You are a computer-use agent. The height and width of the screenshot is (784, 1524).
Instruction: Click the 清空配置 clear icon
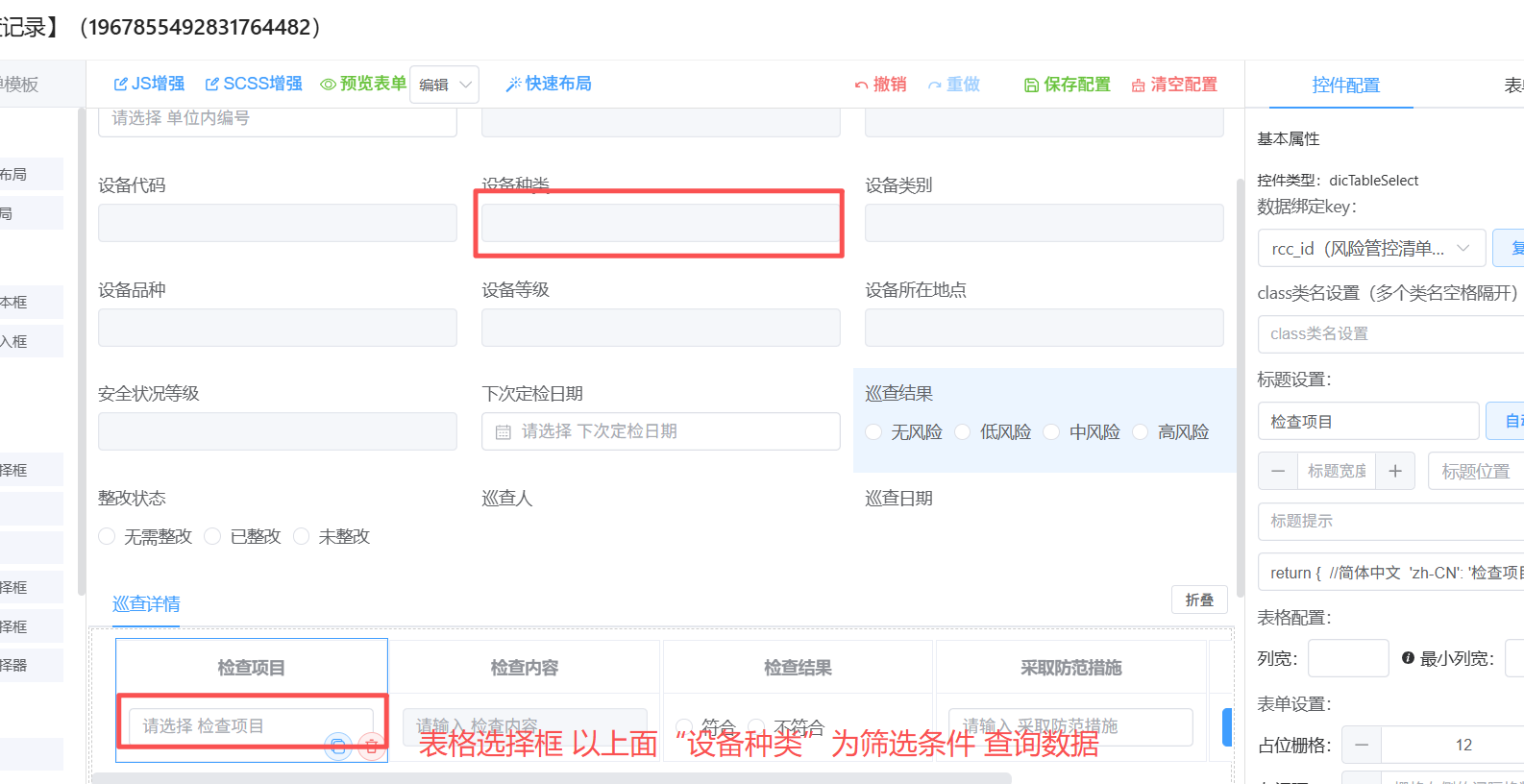[1138, 86]
